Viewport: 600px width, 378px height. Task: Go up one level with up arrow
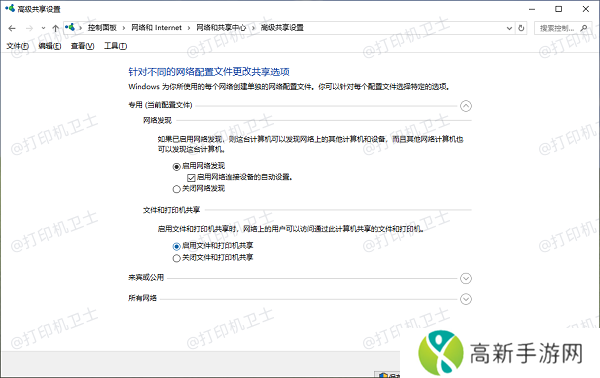pyautogui.click(x=55, y=28)
